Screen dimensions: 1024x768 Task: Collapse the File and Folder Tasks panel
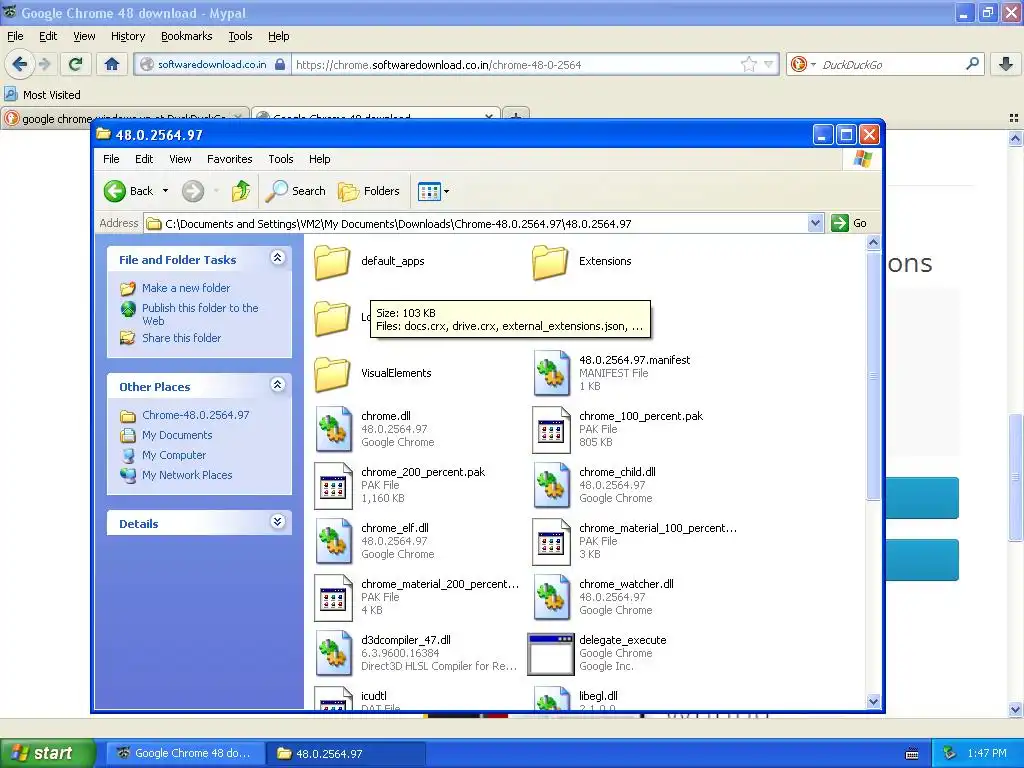click(x=278, y=257)
